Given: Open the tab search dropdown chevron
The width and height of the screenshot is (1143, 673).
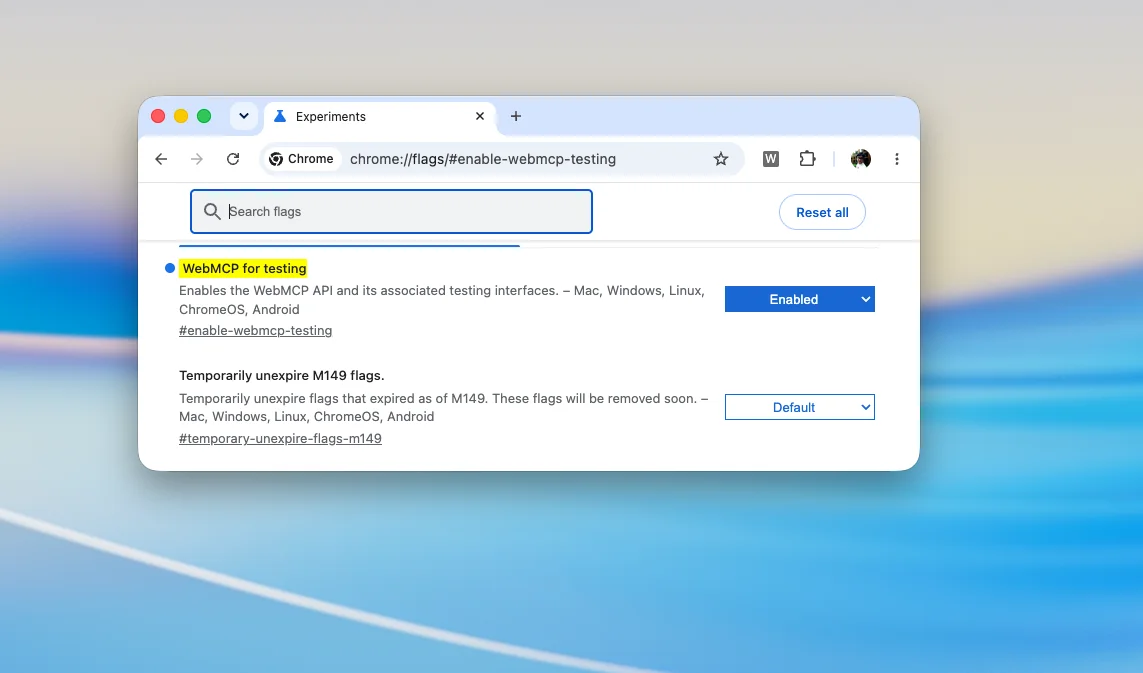Looking at the screenshot, I should [x=243, y=116].
